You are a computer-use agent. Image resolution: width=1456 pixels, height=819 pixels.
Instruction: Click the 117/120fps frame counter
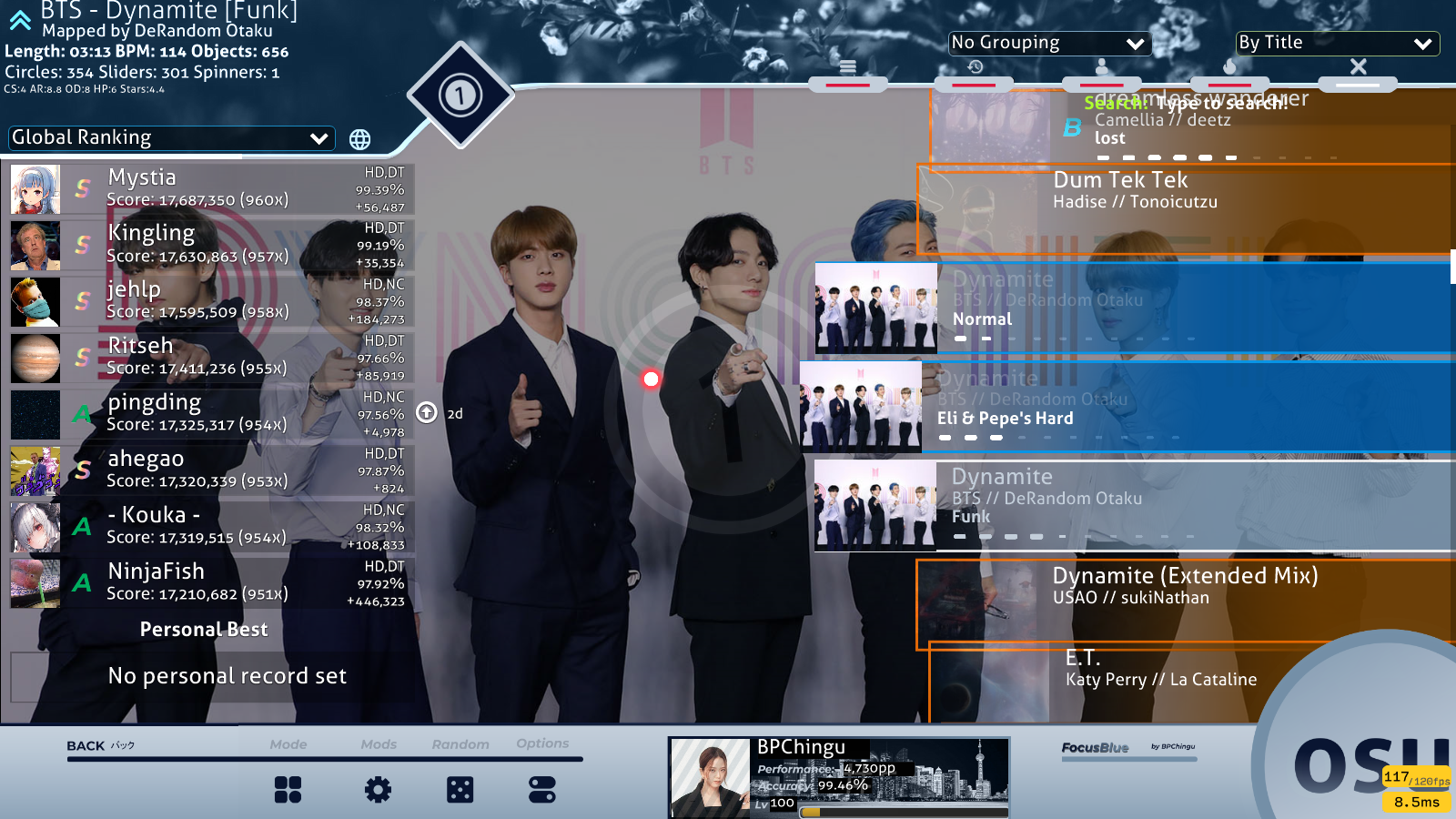pos(1417,778)
